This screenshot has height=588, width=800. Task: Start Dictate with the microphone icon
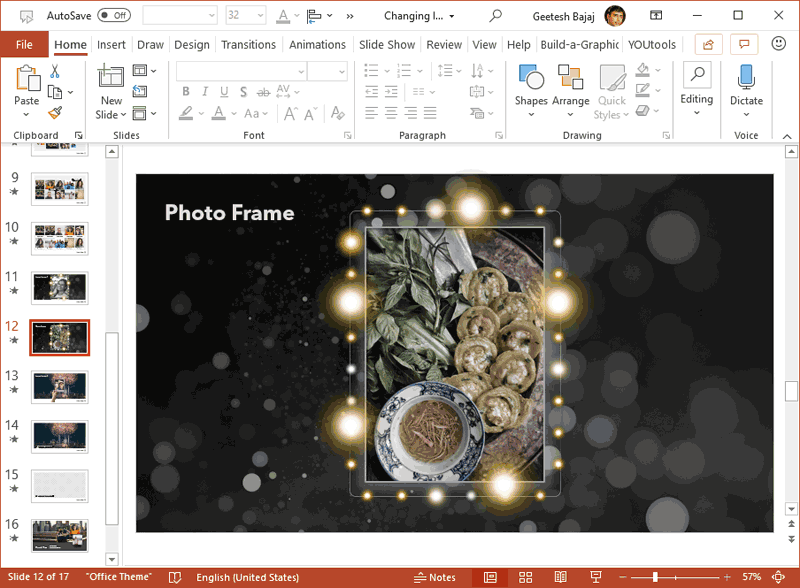[x=746, y=77]
